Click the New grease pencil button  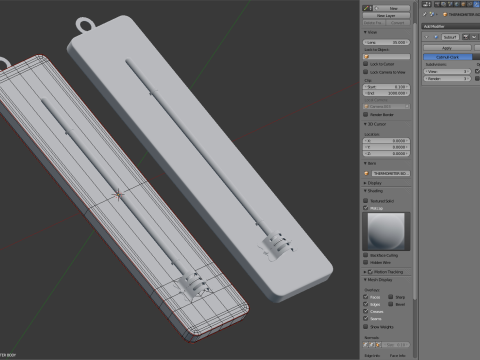(x=392, y=8)
